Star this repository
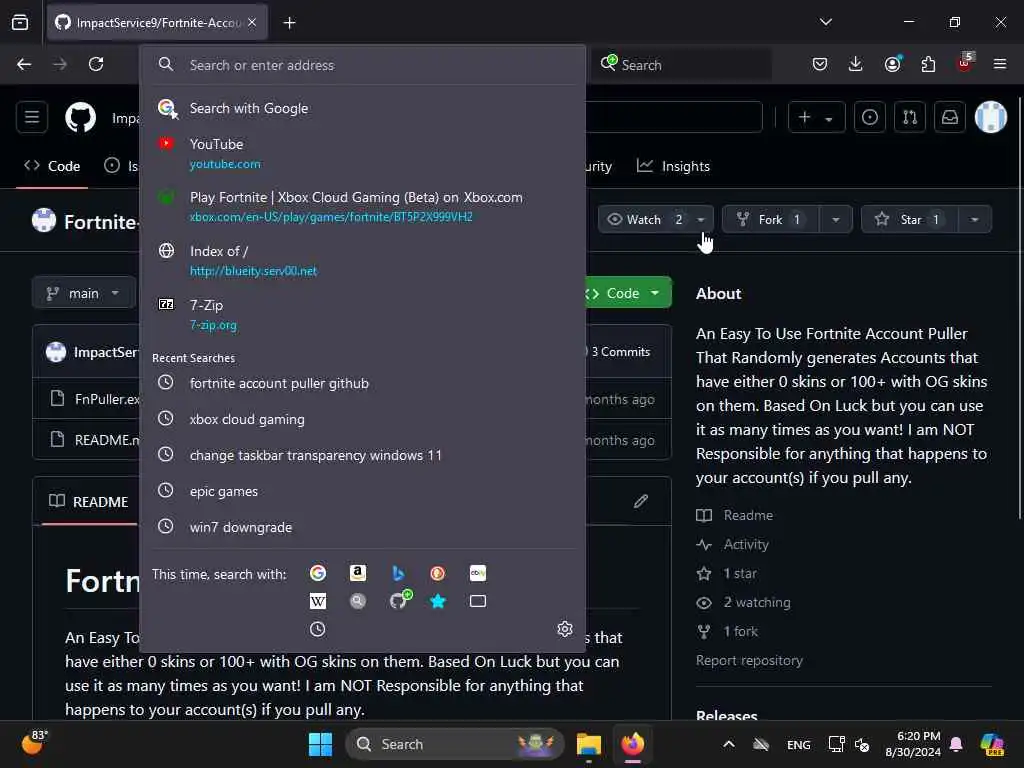 click(x=910, y=219)
